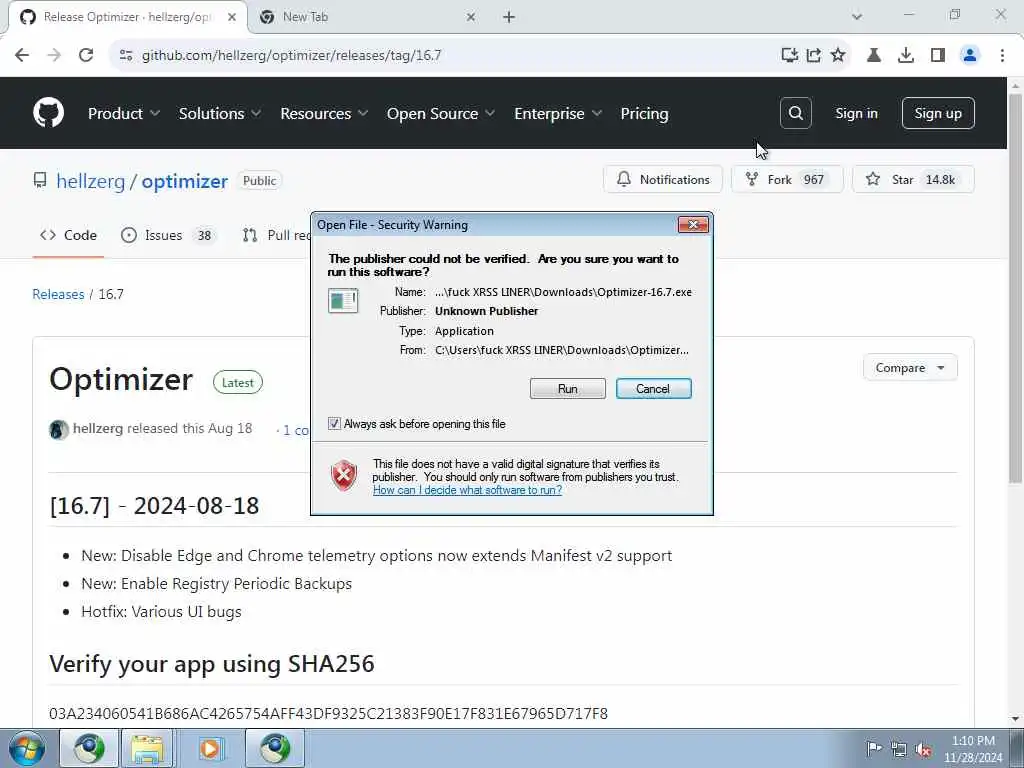Viewport: 1024px width, 768px height.
Task: Open Chrome three-dot menu
Action: tap(1002, 55)
